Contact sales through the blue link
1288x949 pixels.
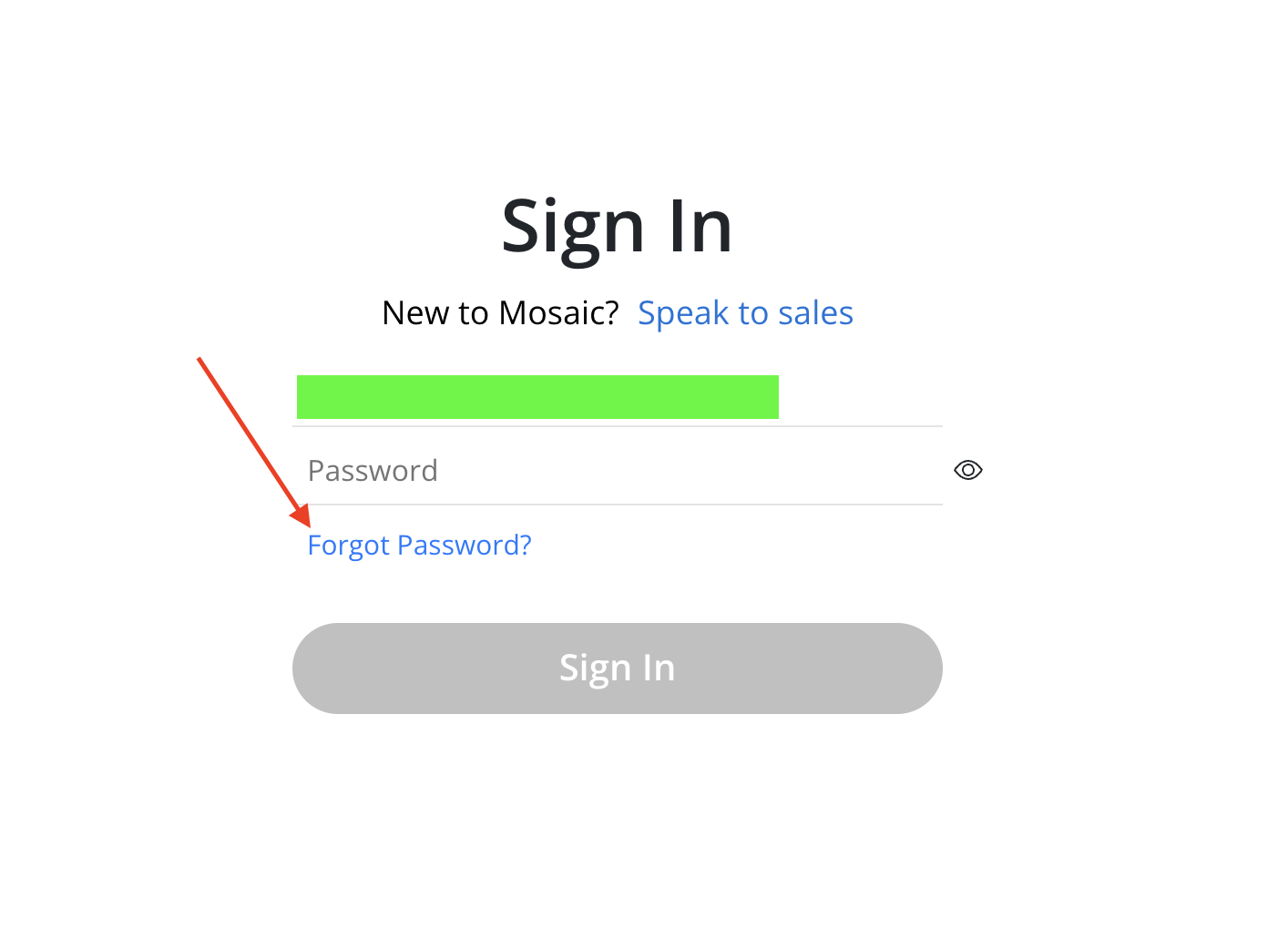[x=745, y=313]
